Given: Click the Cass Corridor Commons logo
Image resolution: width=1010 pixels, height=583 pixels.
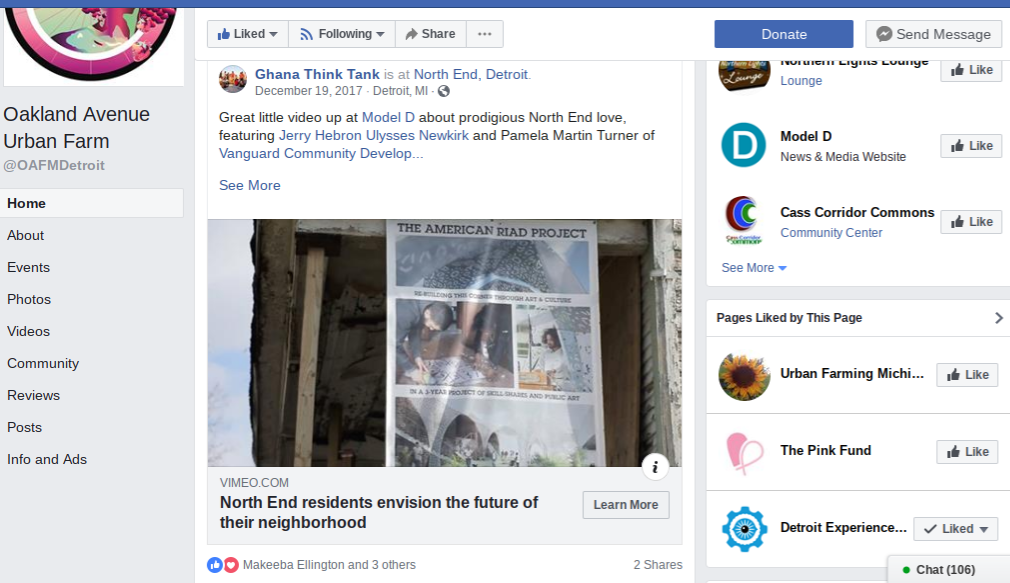Looking at the screenshot, I should [743, 221].
